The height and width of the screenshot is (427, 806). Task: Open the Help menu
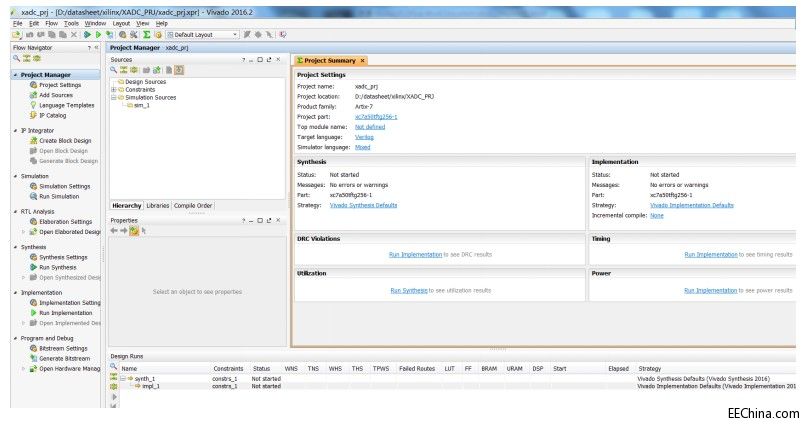(161, 24)
